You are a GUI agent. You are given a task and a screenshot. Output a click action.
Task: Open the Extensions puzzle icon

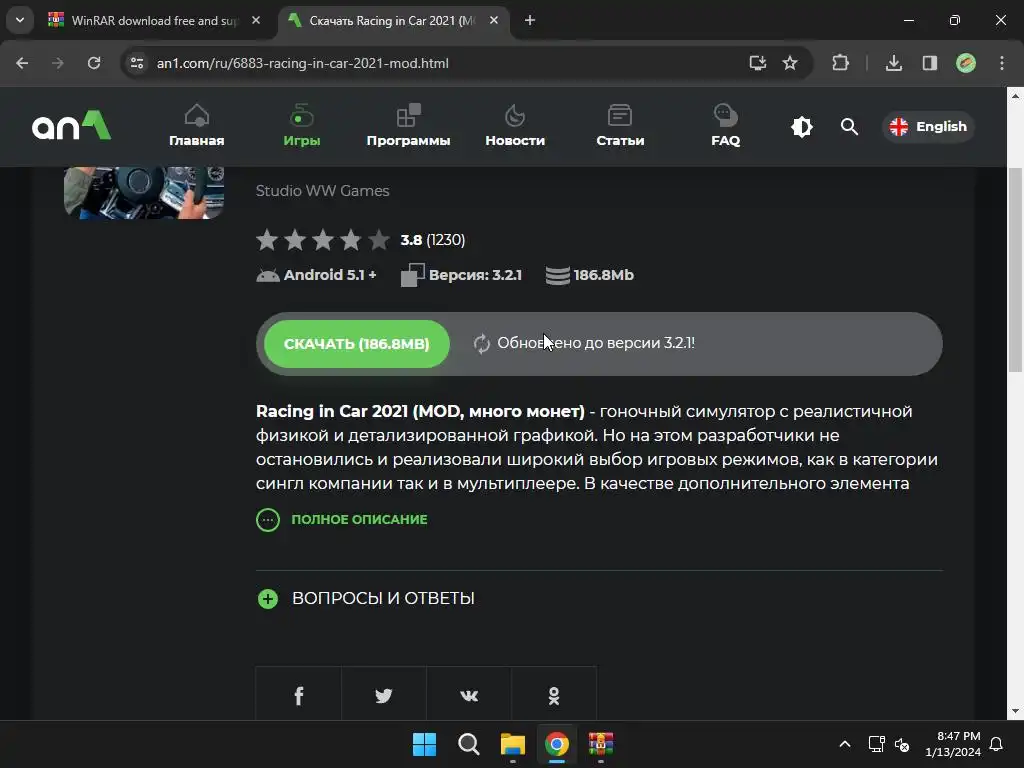click(x=840, y=63)
